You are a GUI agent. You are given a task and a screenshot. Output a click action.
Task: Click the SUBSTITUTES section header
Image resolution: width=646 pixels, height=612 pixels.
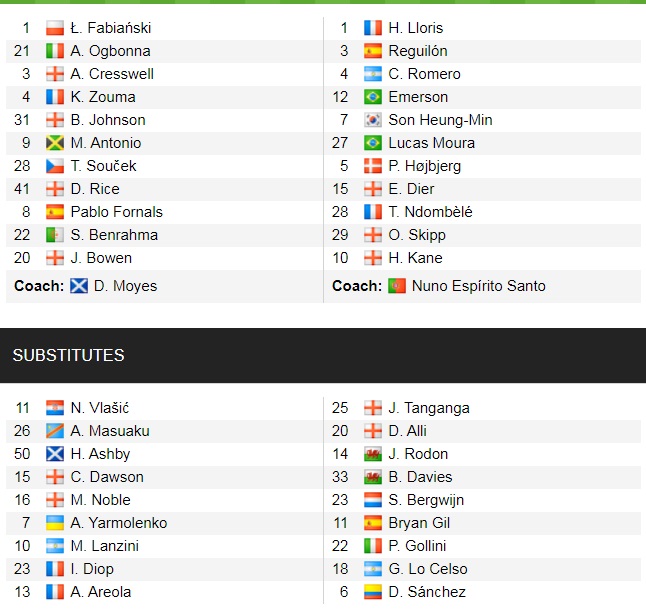68,355
